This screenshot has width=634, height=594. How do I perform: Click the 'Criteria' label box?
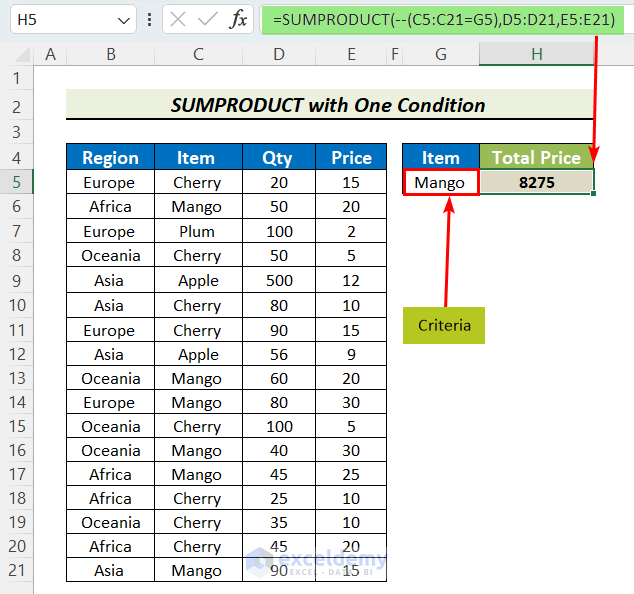[x=444, y=326]
